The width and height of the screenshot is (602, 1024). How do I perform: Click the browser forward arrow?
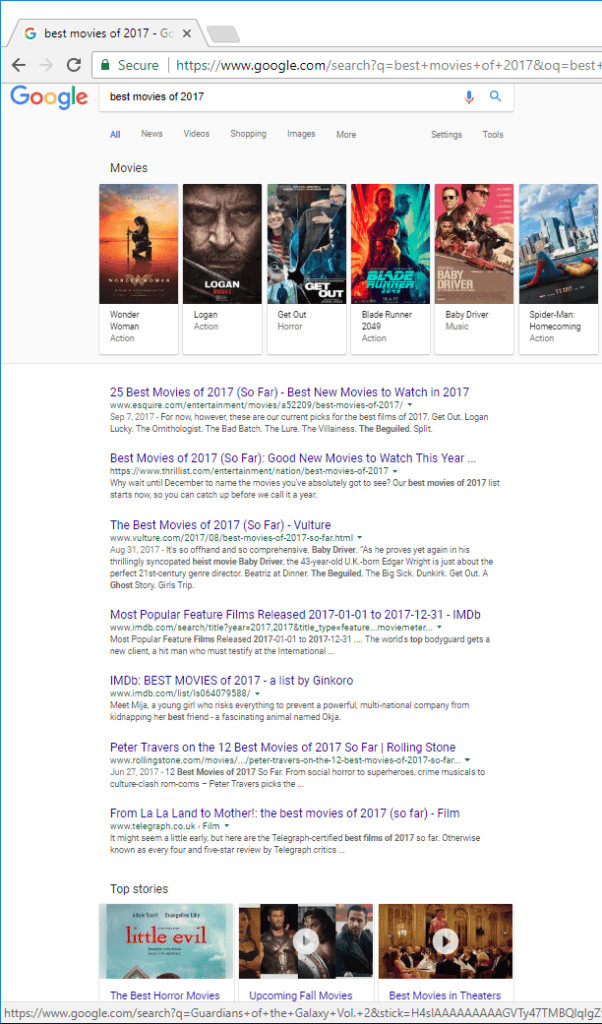point(46,65)
